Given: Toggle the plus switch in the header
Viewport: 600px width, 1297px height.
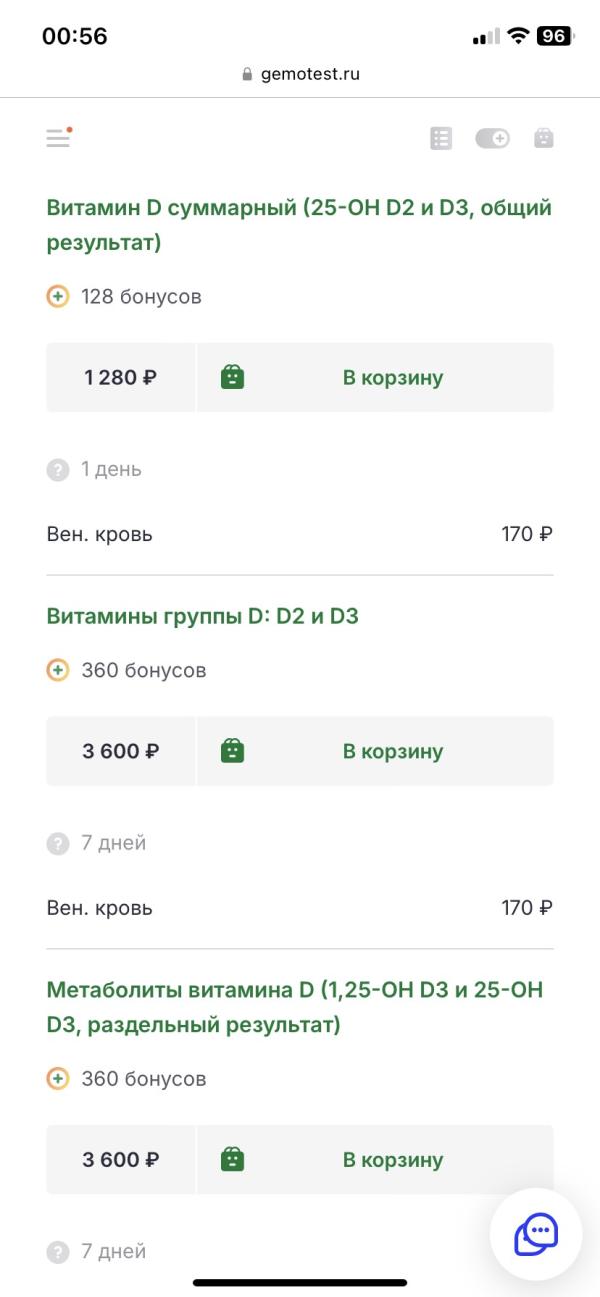Looking at the screenshot, I should pyautogui.click(x=492, y=138).
